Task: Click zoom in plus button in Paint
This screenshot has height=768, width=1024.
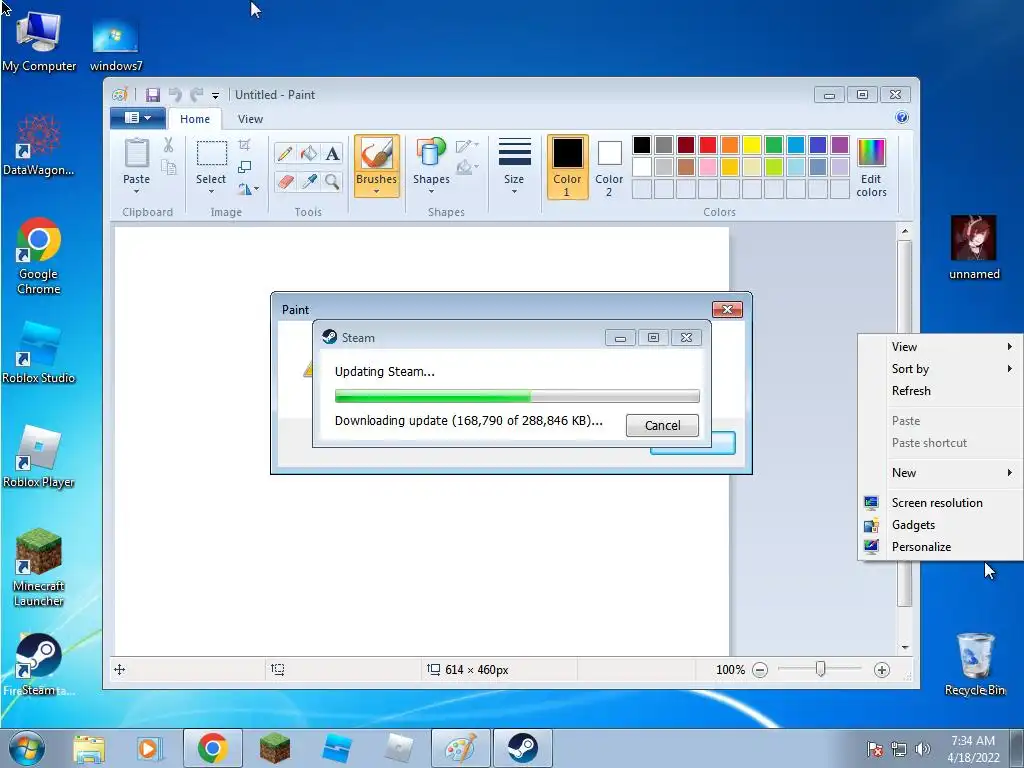Action: coord(882,669)
